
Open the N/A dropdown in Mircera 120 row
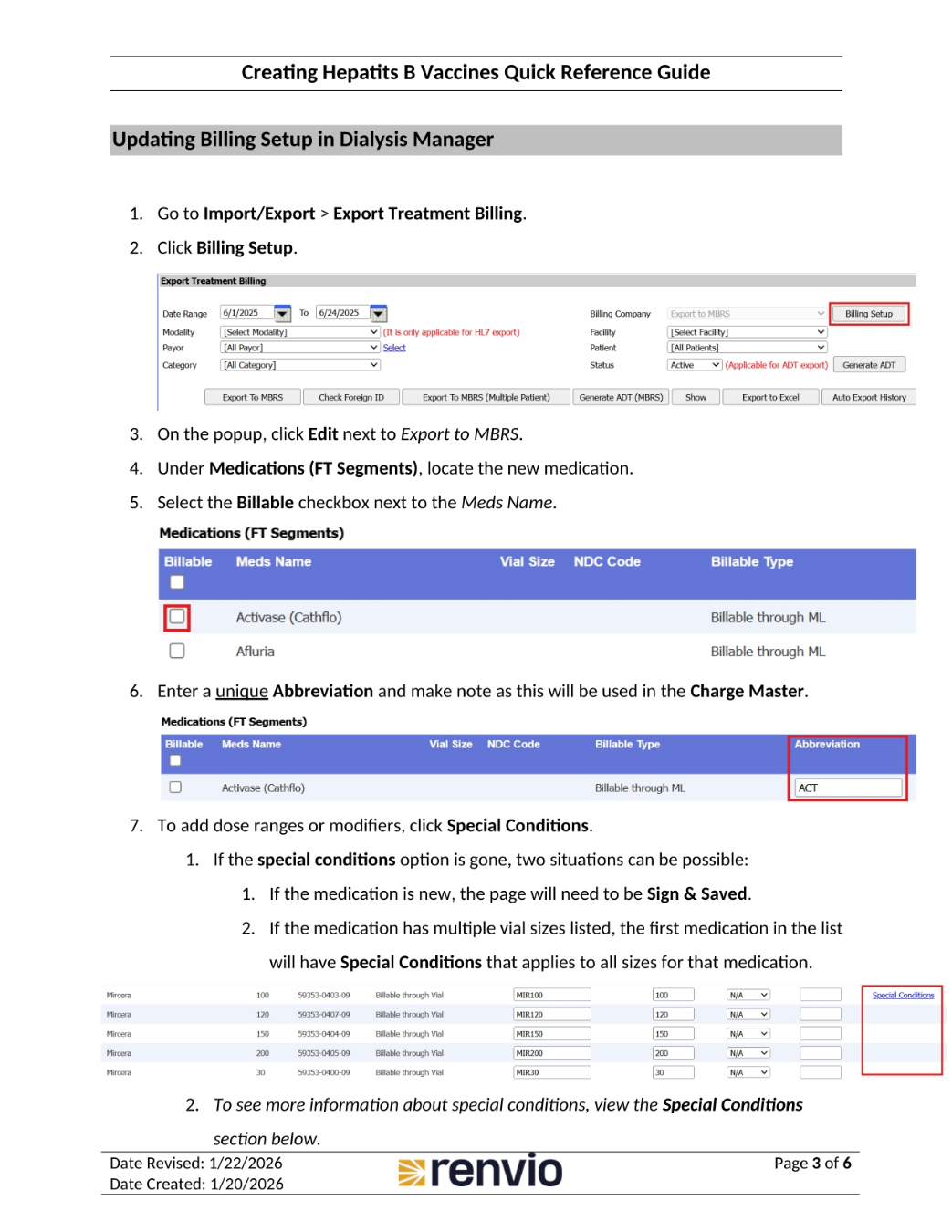click(x=748, y=1015)
